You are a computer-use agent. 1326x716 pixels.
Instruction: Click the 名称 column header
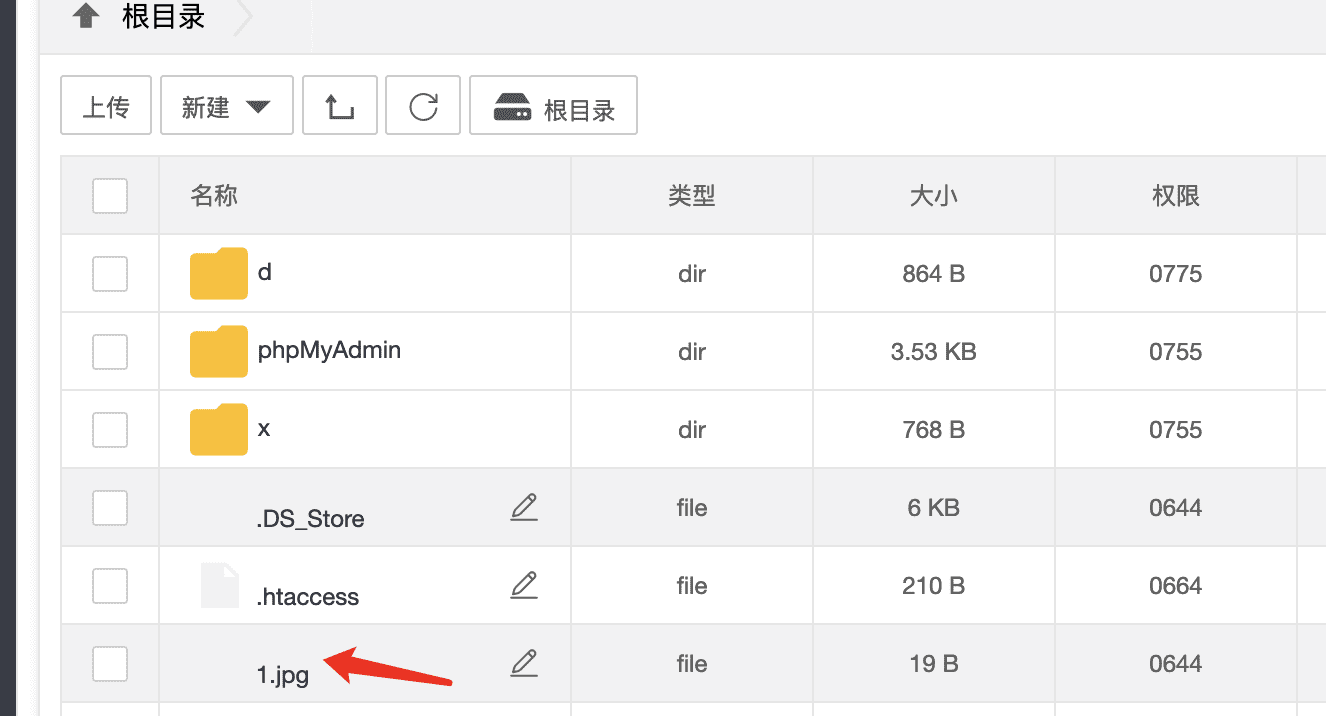[214, 196]
